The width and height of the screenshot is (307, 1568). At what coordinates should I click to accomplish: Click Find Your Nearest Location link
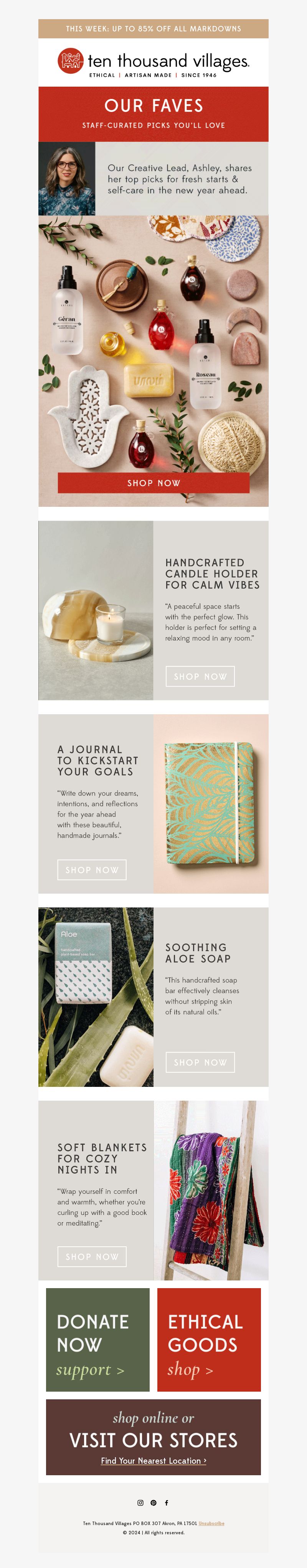(x=153, y=1460)
